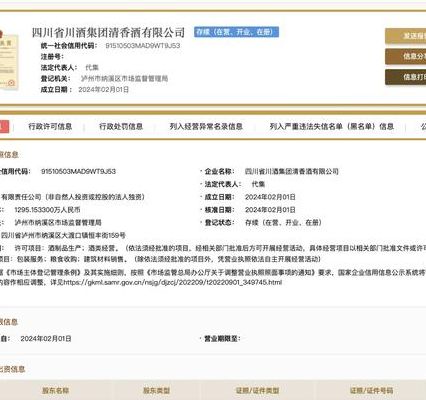Click the 证照/证件类型 column header
Screen dimensions: 426x400
(x=257, y=390)
